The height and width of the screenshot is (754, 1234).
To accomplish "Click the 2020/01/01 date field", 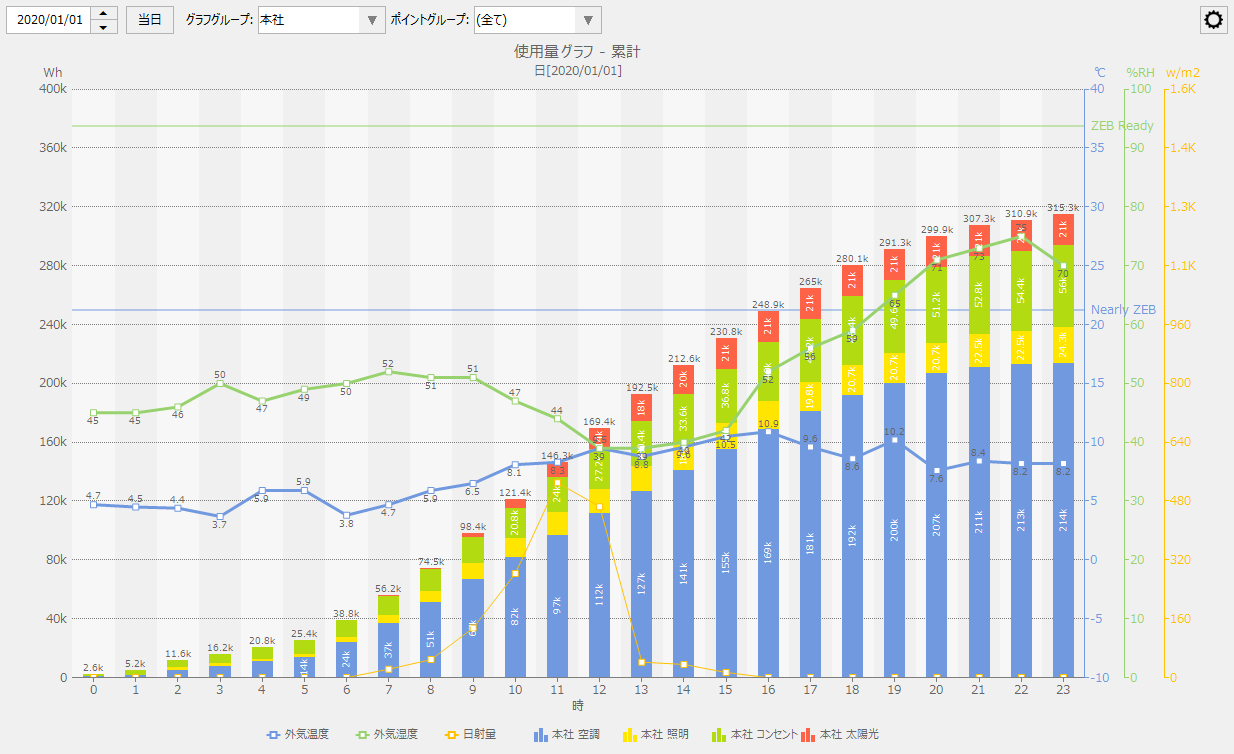I will (x=49, y=20).
